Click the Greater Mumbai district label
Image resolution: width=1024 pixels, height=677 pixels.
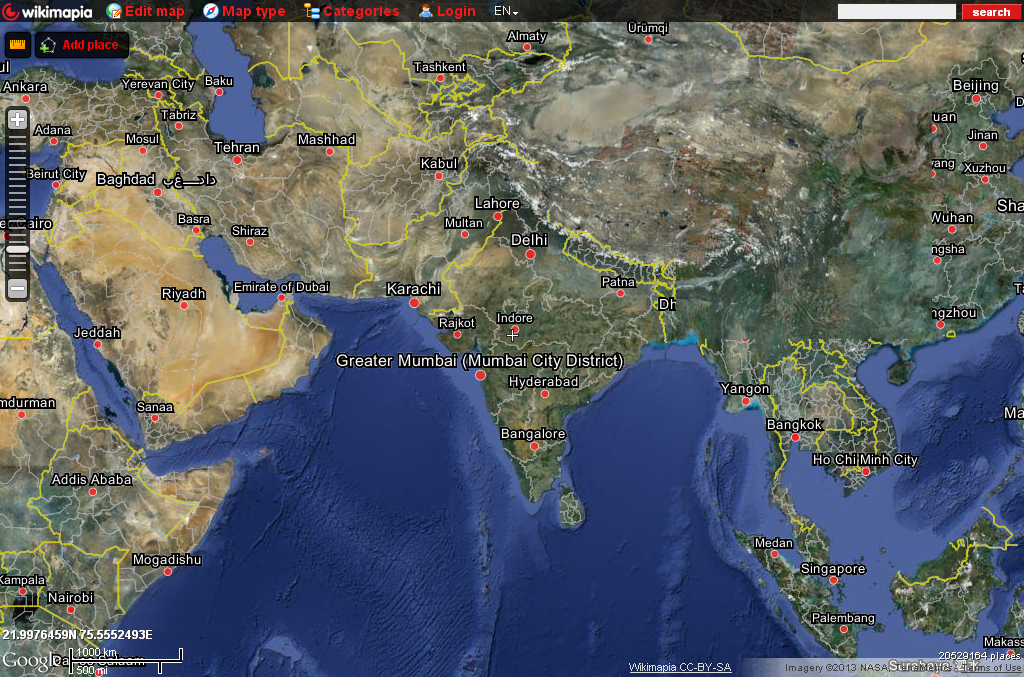click(x=483, y=360)
